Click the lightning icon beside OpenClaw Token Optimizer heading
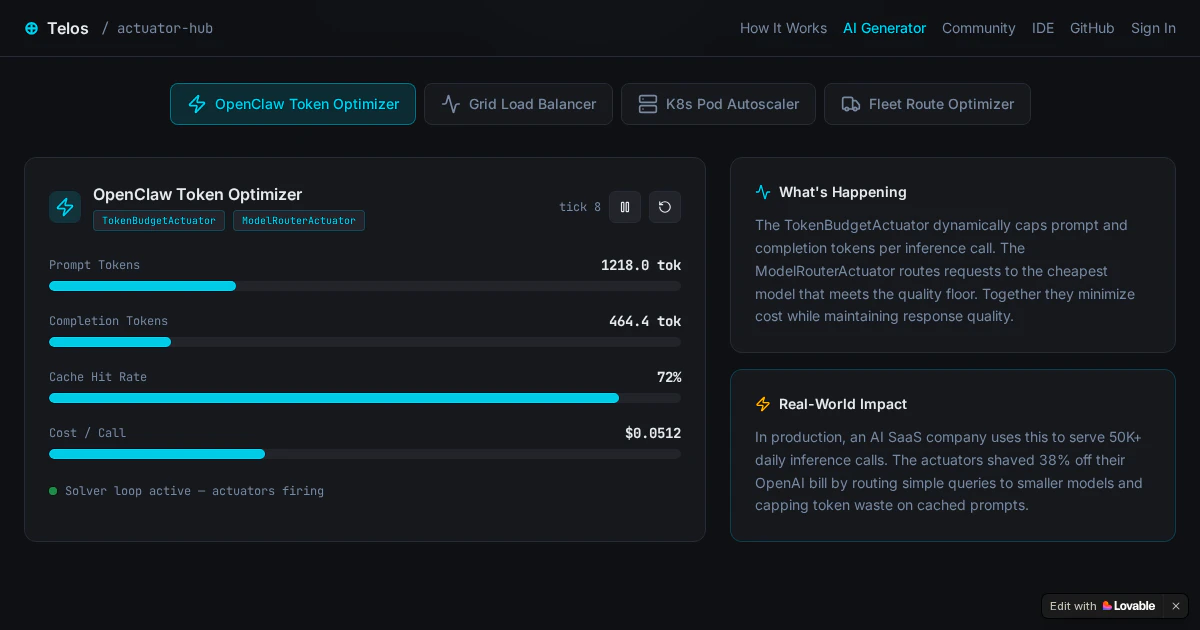 65,207
